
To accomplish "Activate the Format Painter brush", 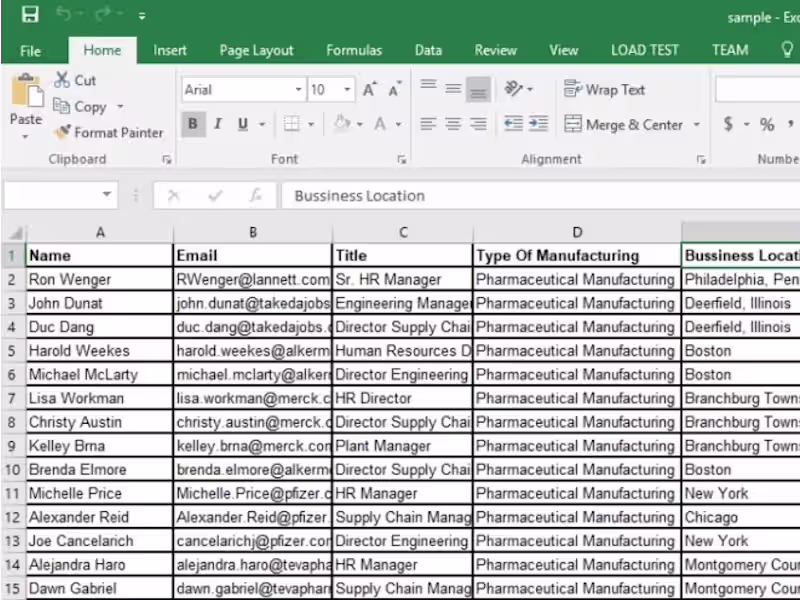I will click(x=63, y=133).
